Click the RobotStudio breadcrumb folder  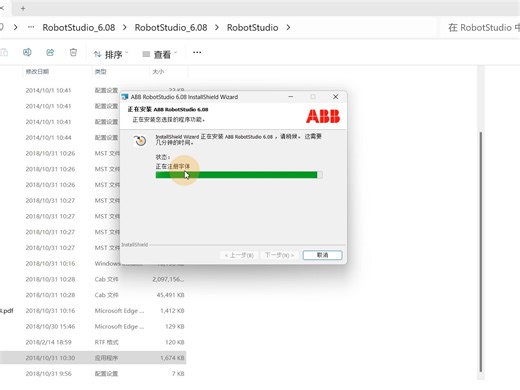252,27
